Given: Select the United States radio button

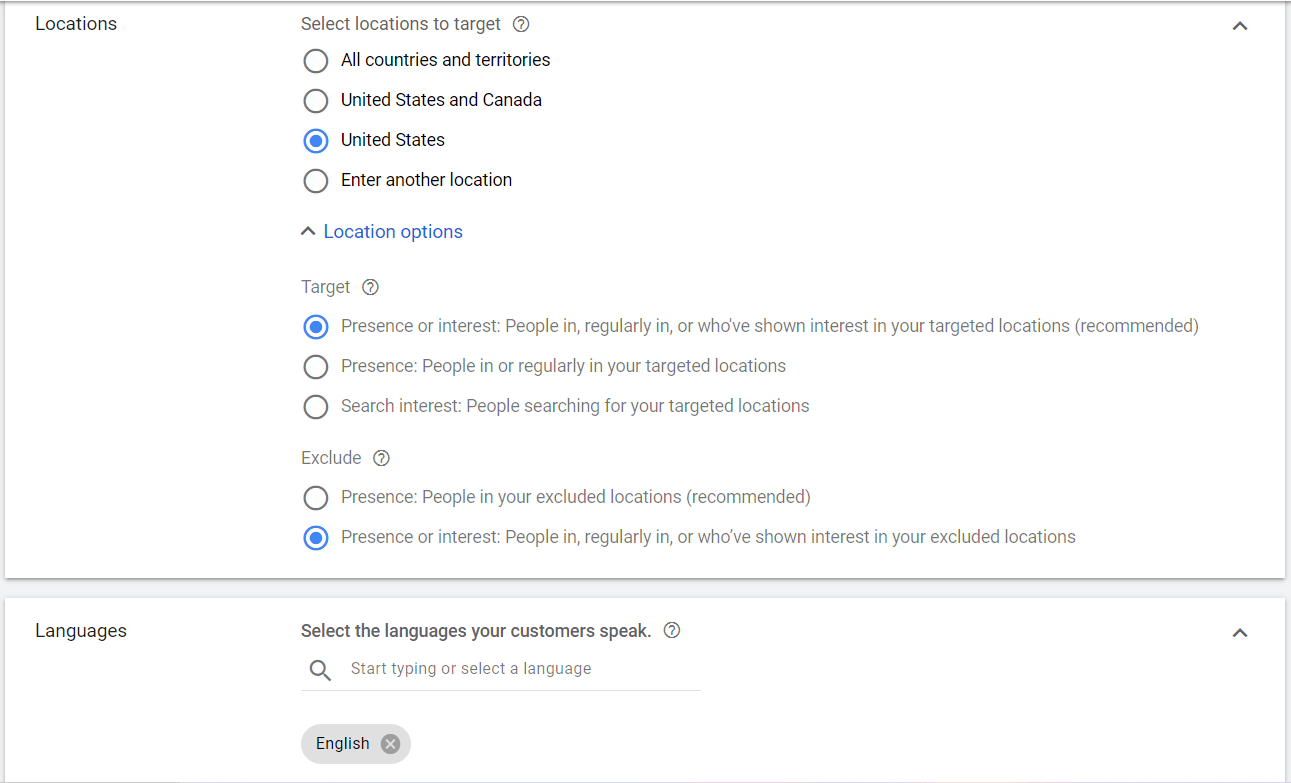Looking at the screenshot, I should (x=315, y=141).
